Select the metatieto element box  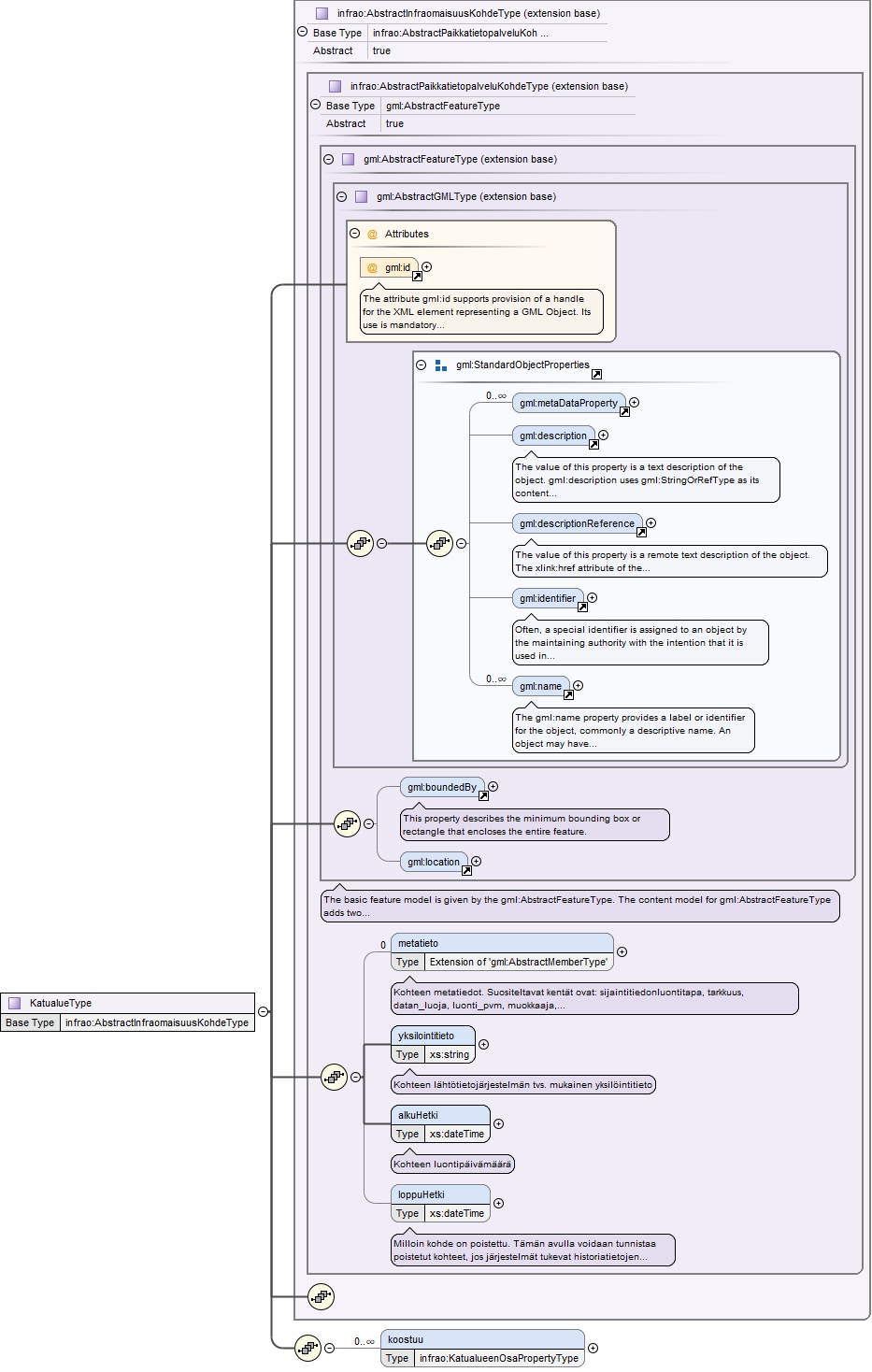(x=502, y=952)
